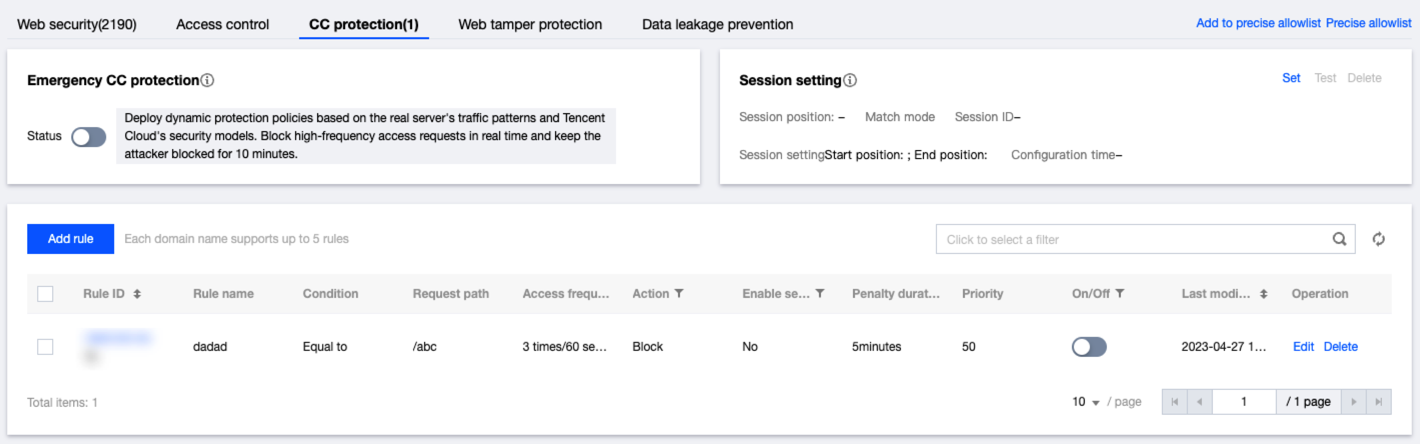Check the select-all checkbox in table header
This screenshot has height=444, width=1420.
coord(45,294)
